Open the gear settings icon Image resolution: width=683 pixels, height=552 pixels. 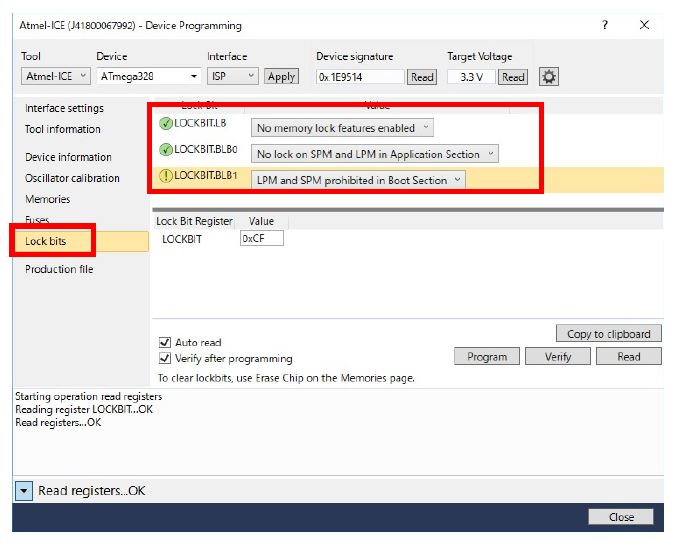pyautogui.click(x=548, y=76)
